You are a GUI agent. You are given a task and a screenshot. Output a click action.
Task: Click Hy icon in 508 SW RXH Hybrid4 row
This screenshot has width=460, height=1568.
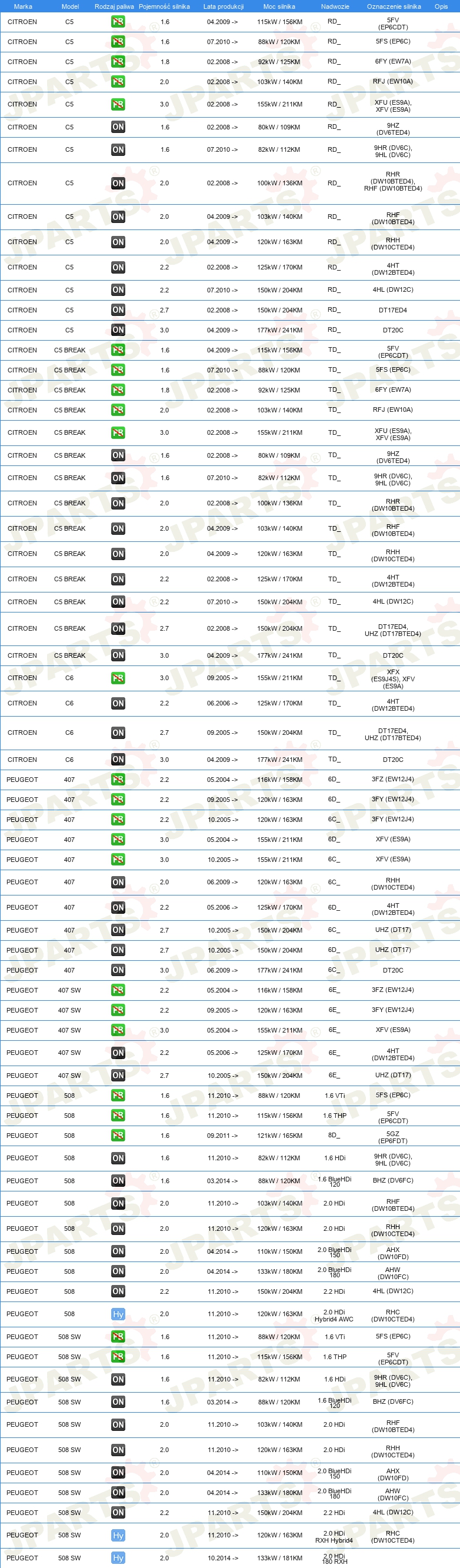pos(118,1536)
